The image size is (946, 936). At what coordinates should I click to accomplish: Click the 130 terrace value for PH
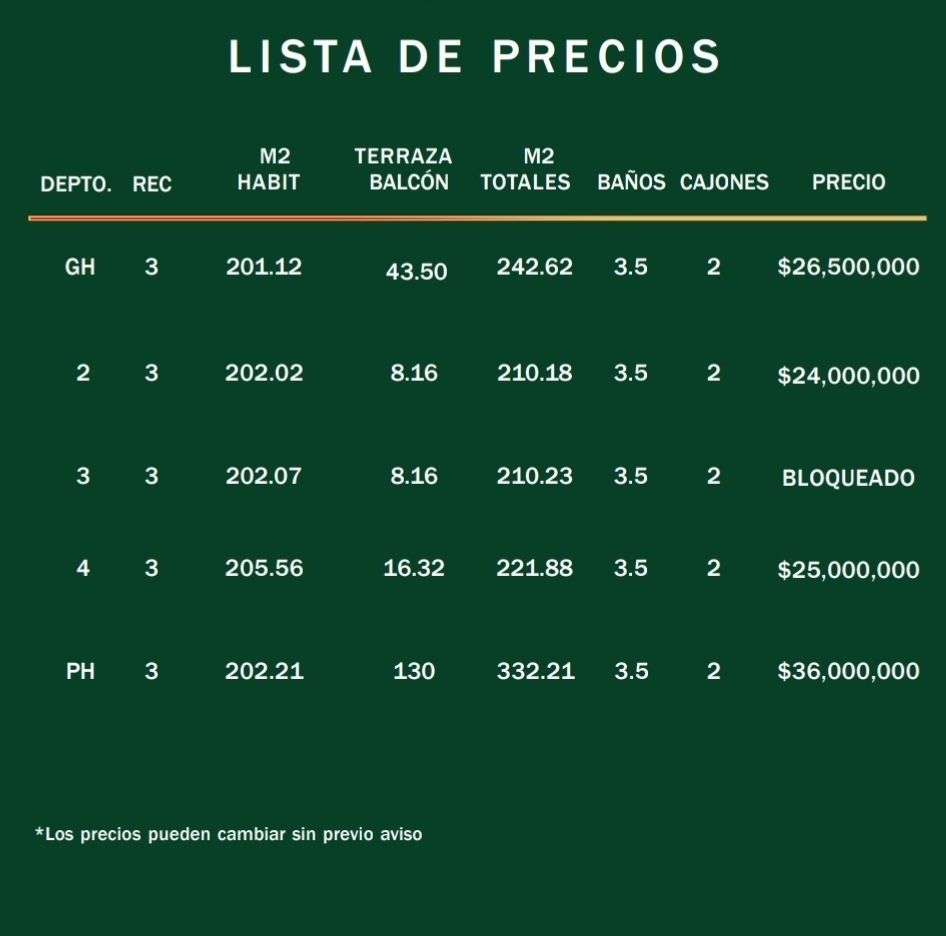click(414, 671)
